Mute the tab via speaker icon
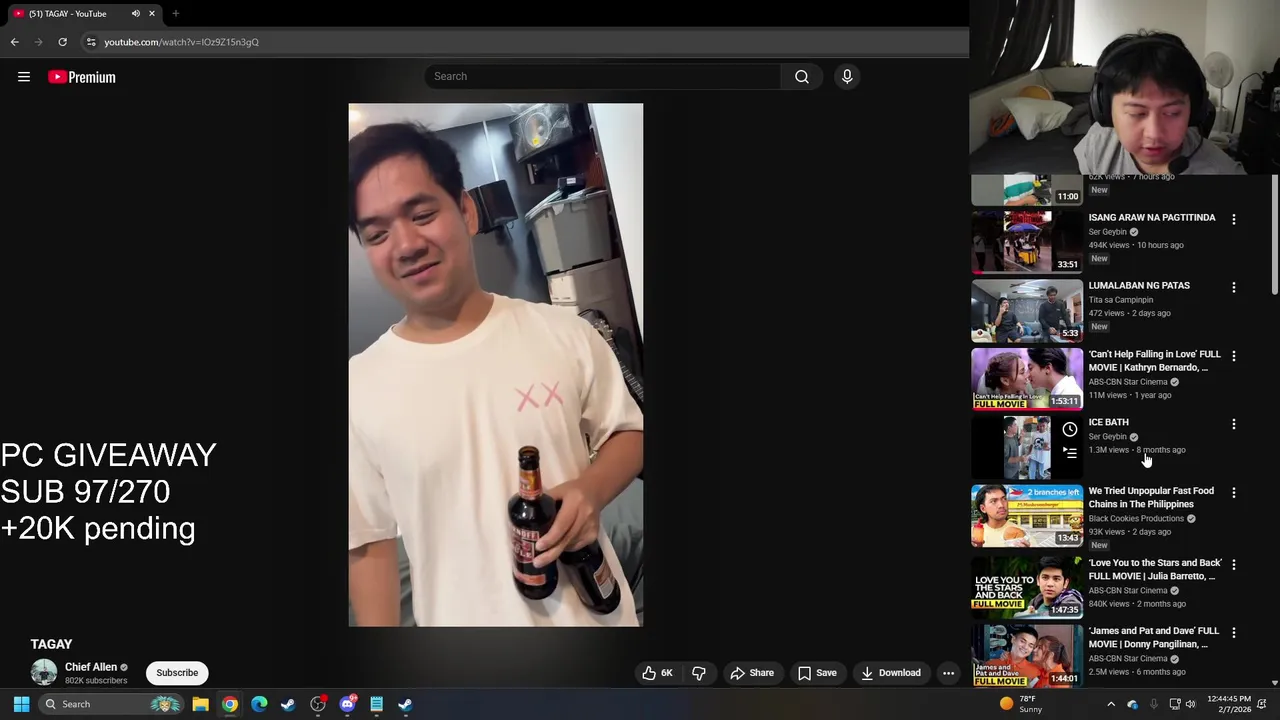This screenshot has height=720, width=1280. pyautogui.click(x=136, y=13)
